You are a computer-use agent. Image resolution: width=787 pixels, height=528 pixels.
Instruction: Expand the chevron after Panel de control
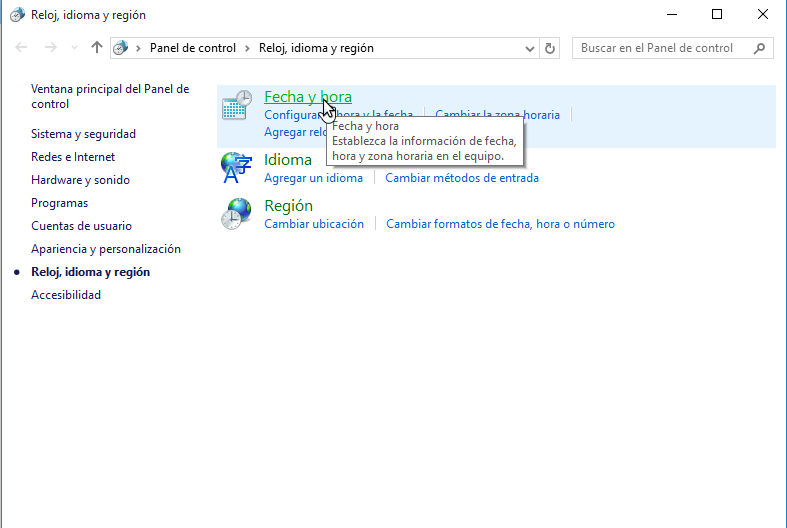(x=247, y=48)
